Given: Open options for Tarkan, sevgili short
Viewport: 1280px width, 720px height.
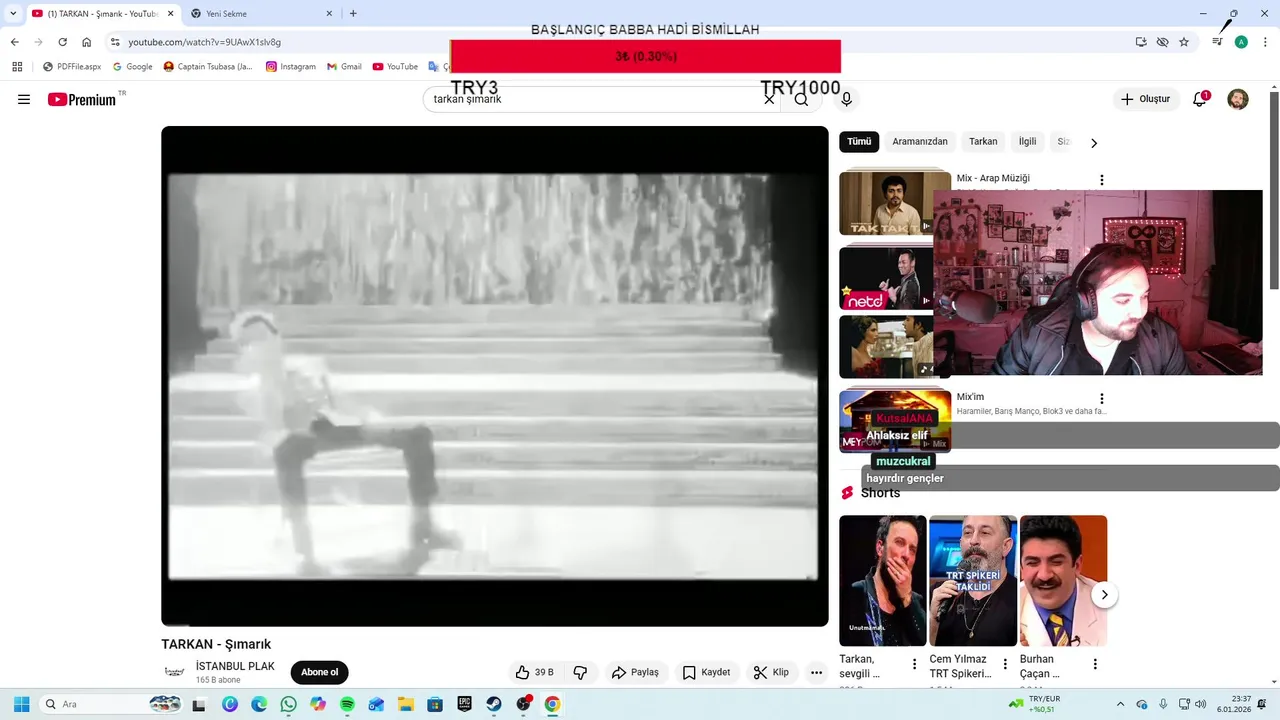Looking at the screenshot, I should [914, 664].
